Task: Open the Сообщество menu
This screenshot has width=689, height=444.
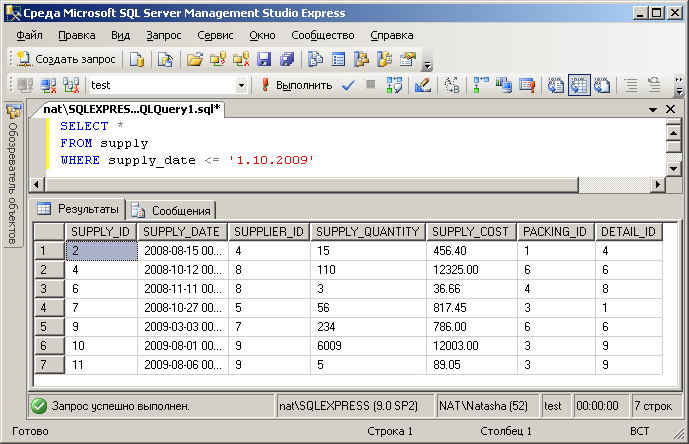Action: [x=323, y=35]
